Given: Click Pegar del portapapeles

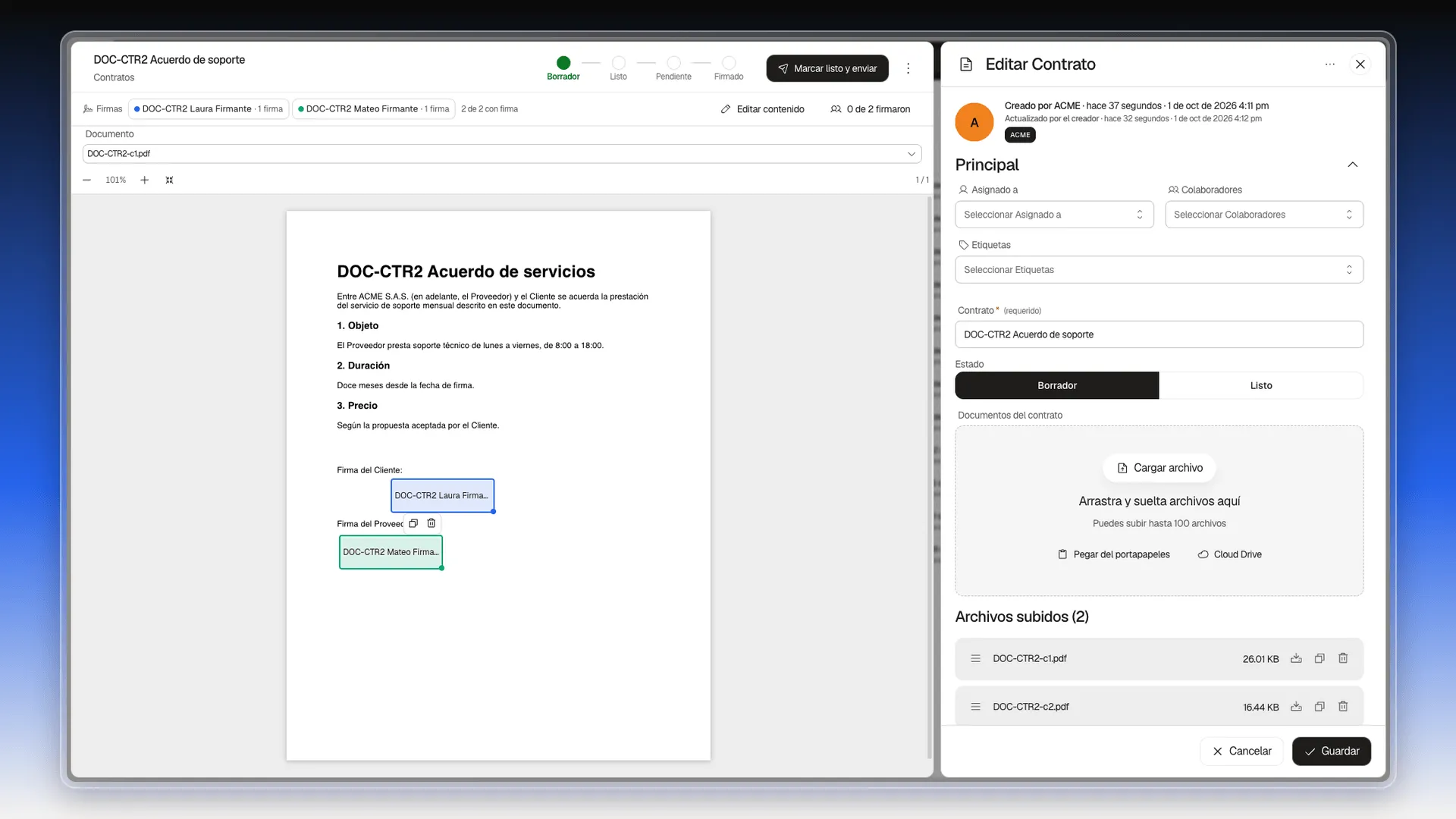Looking at the screenshot, I should 1113,554.
